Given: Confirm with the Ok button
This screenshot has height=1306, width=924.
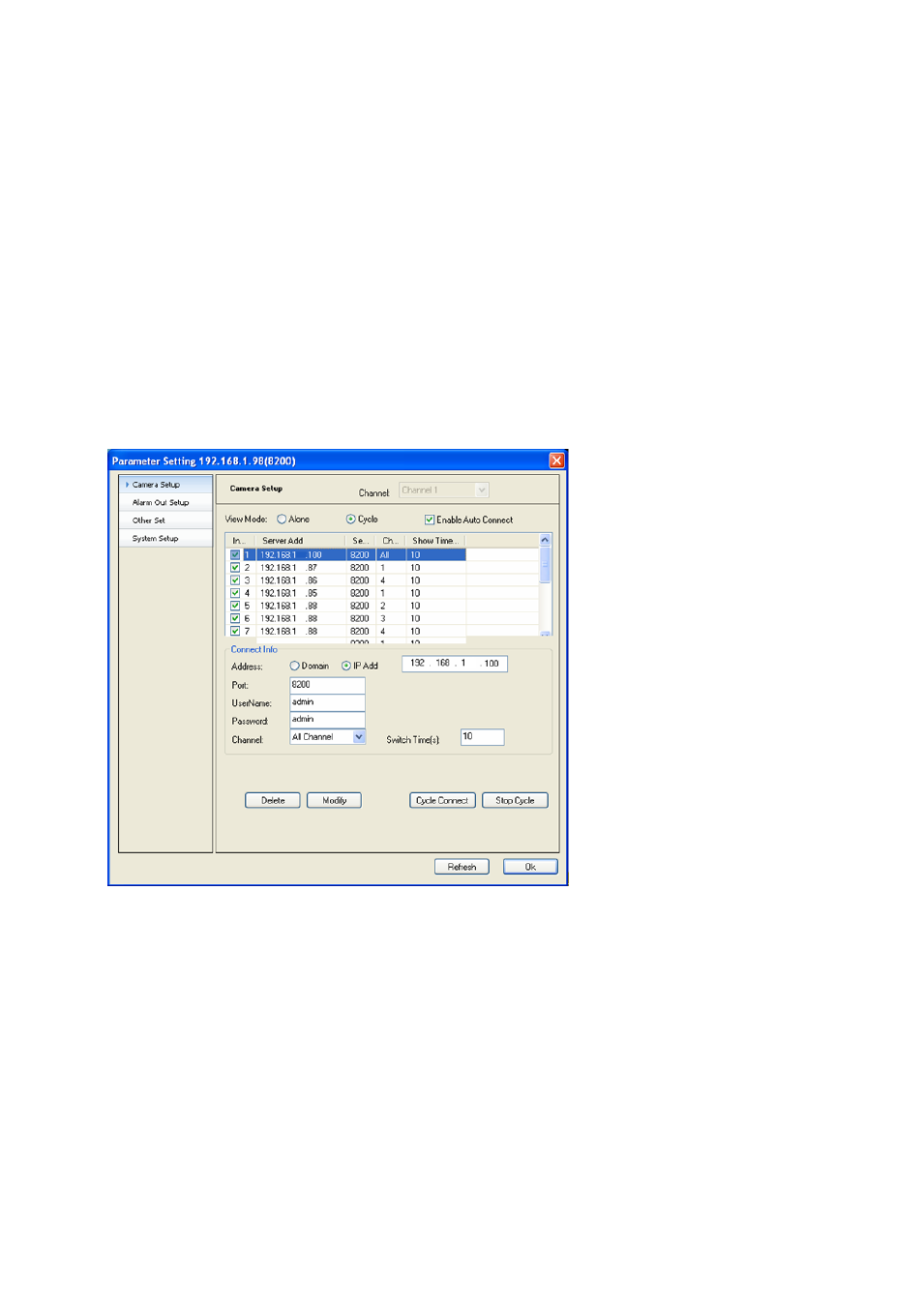Looking at the screenshot, I should [530, 867].
